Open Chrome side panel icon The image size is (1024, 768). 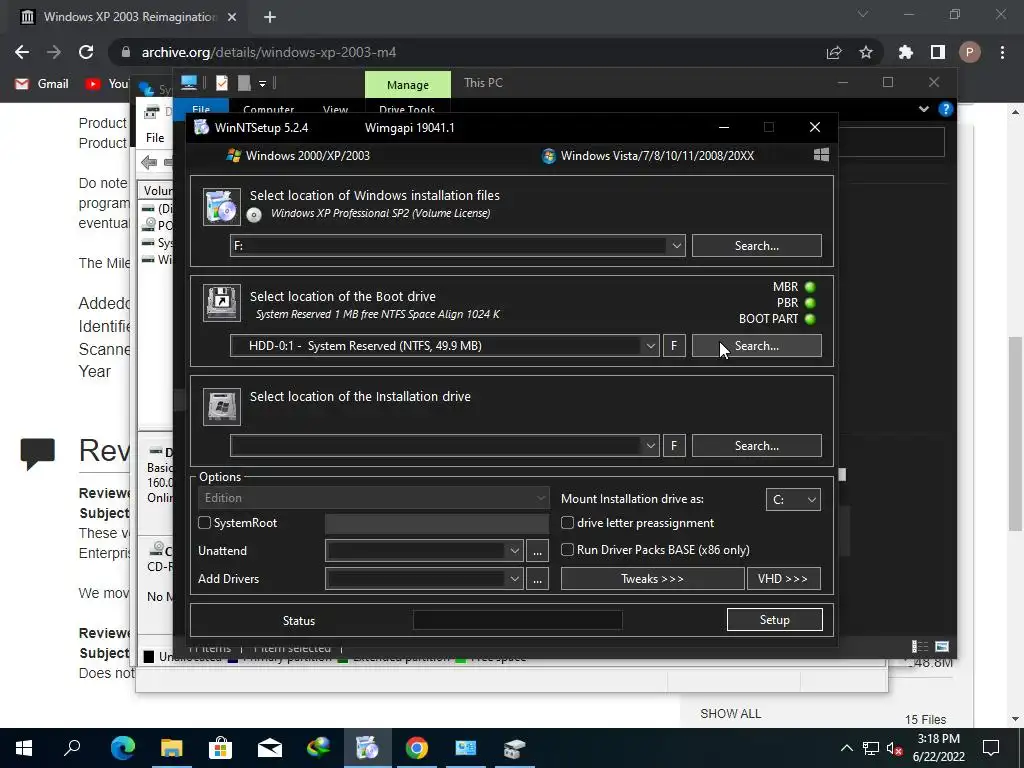pyautogui.click(x=938, y=52)
